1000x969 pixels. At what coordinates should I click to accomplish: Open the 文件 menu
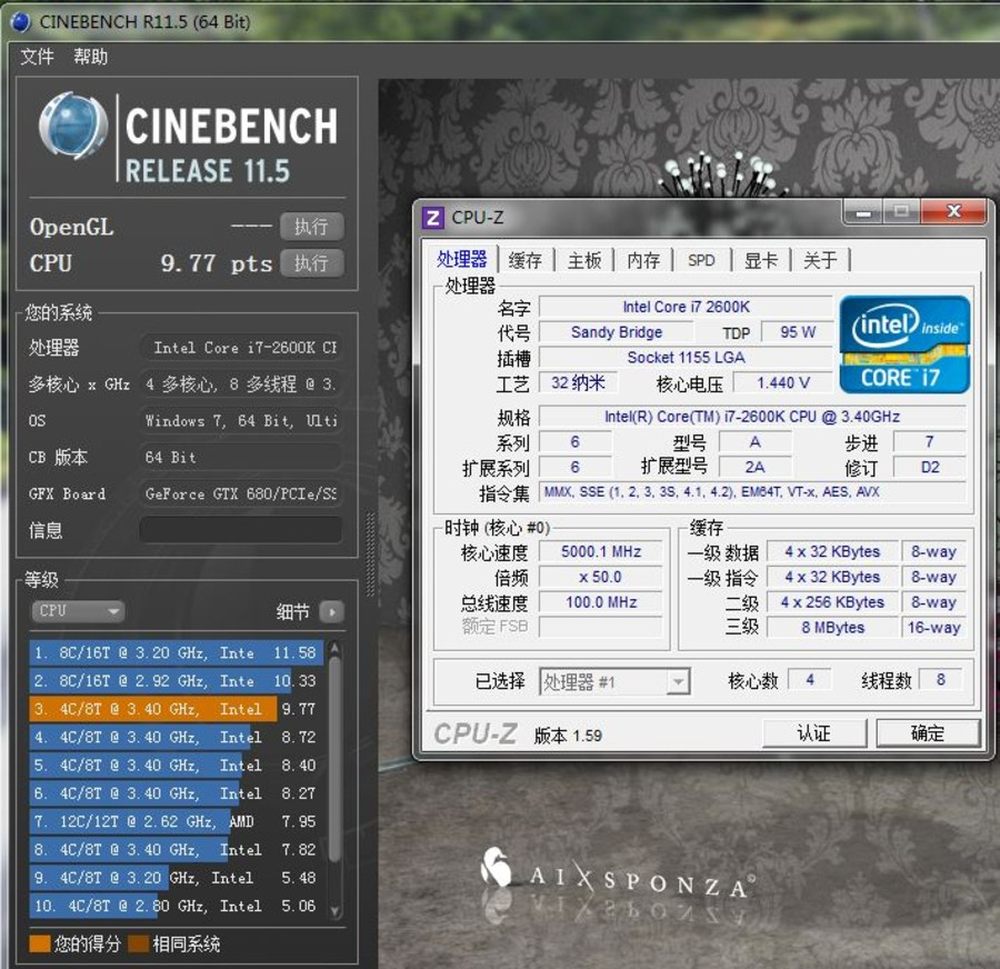pyautogui.click(x=37, y=57)
